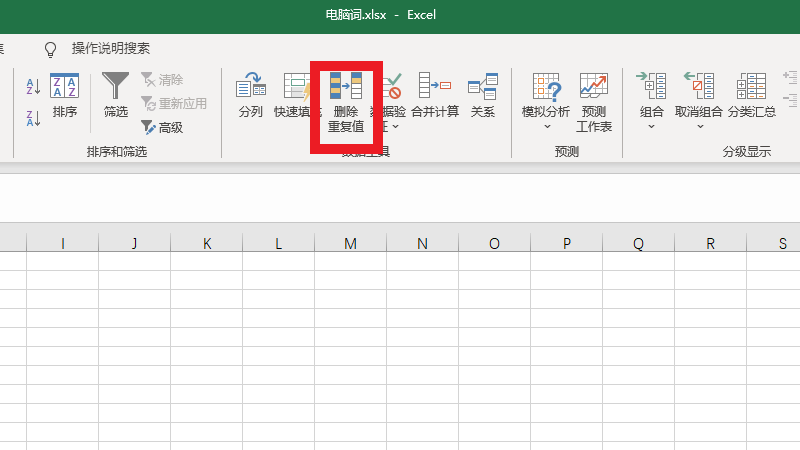
Task: Click 删除重复值 remove duplicates
Action: (346, 104)
